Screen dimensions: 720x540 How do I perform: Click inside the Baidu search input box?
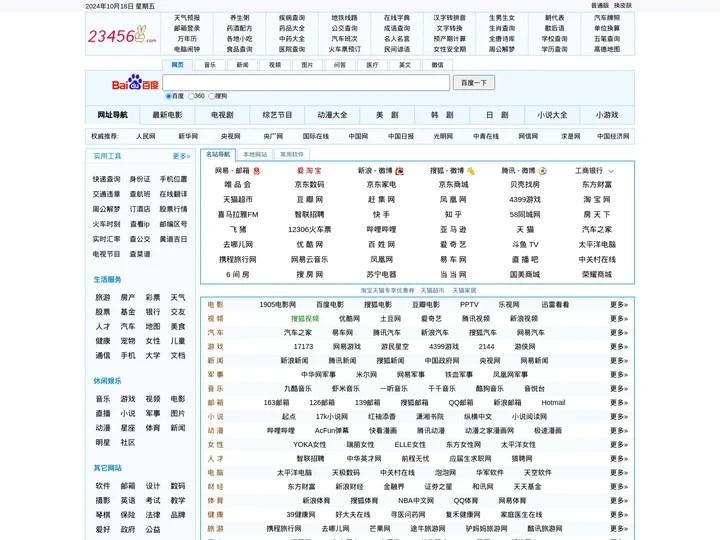pyautogui.click(x=306, y=83)
